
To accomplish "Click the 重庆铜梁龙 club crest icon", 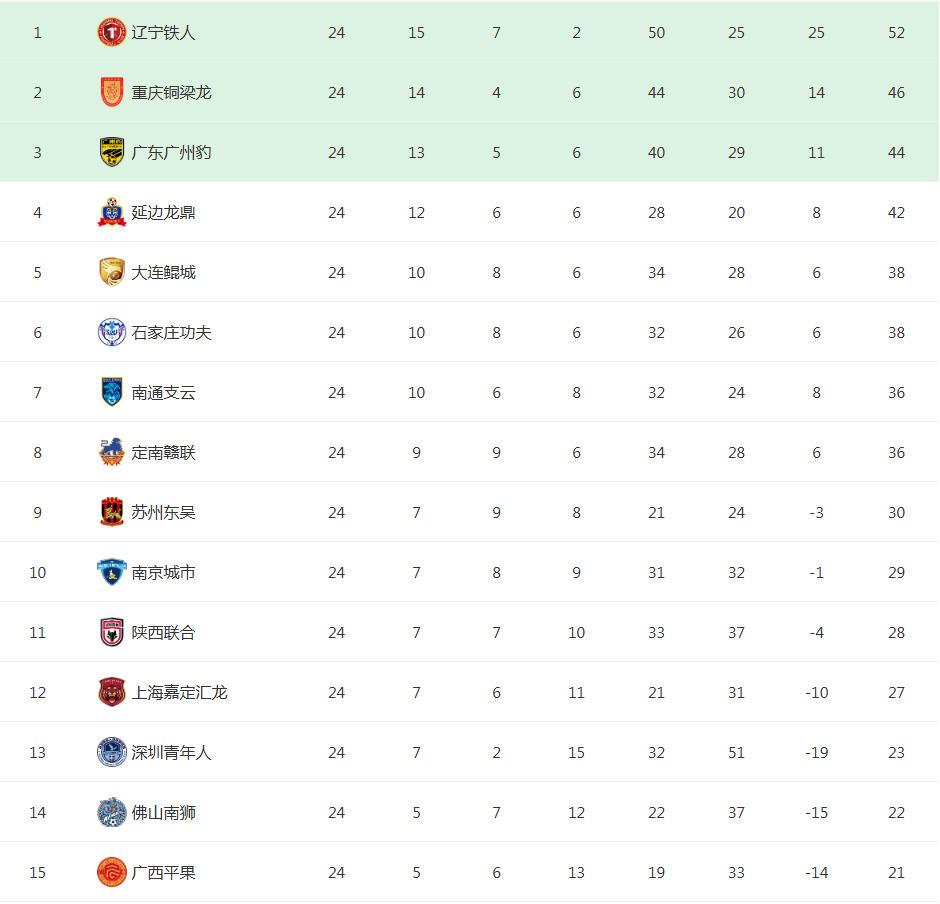I will pos(112,93).
